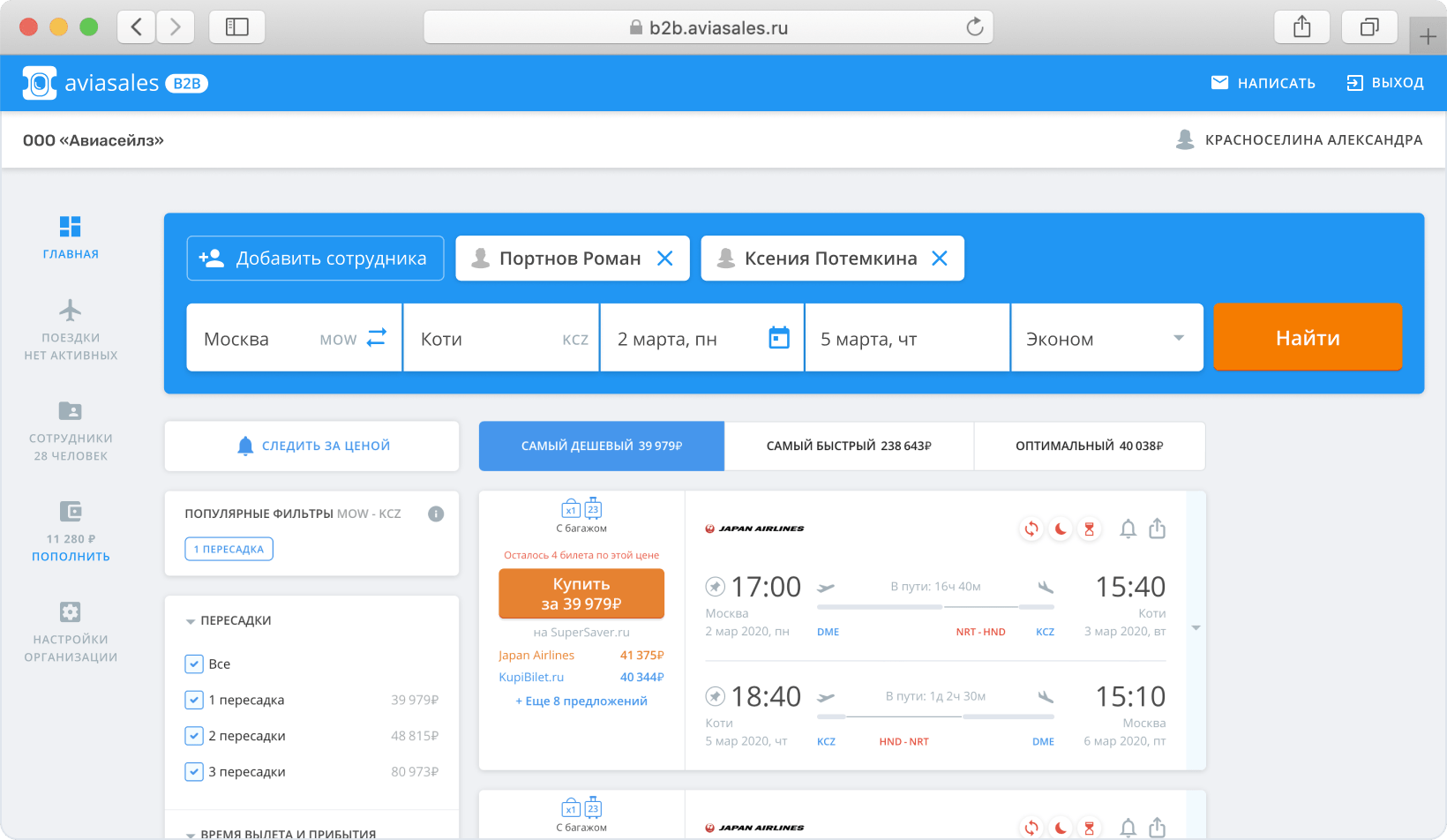Apply 1 пересадка popular filter chip
This screenshot has width=1447, height=840.
click(x=229, y=549)
